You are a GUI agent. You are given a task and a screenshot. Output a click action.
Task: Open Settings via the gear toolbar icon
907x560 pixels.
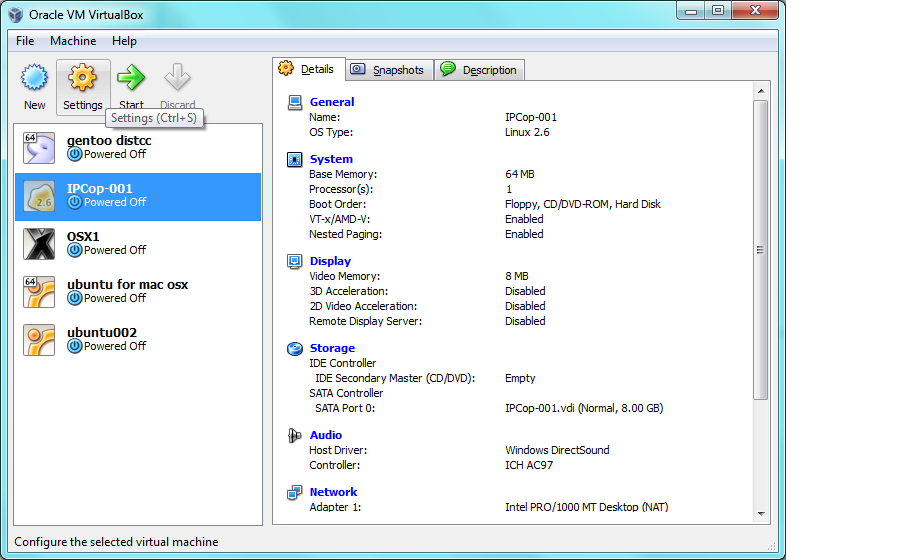82,78
